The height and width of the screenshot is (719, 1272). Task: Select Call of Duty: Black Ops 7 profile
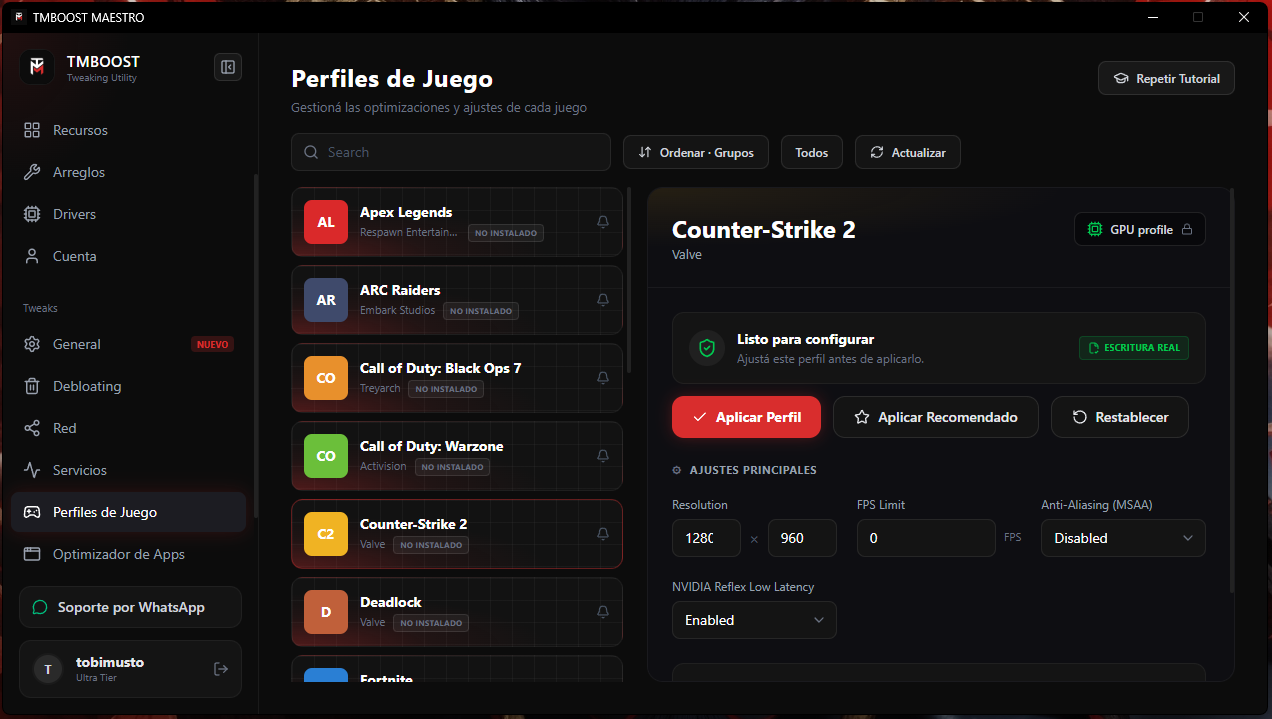[457, 378]
